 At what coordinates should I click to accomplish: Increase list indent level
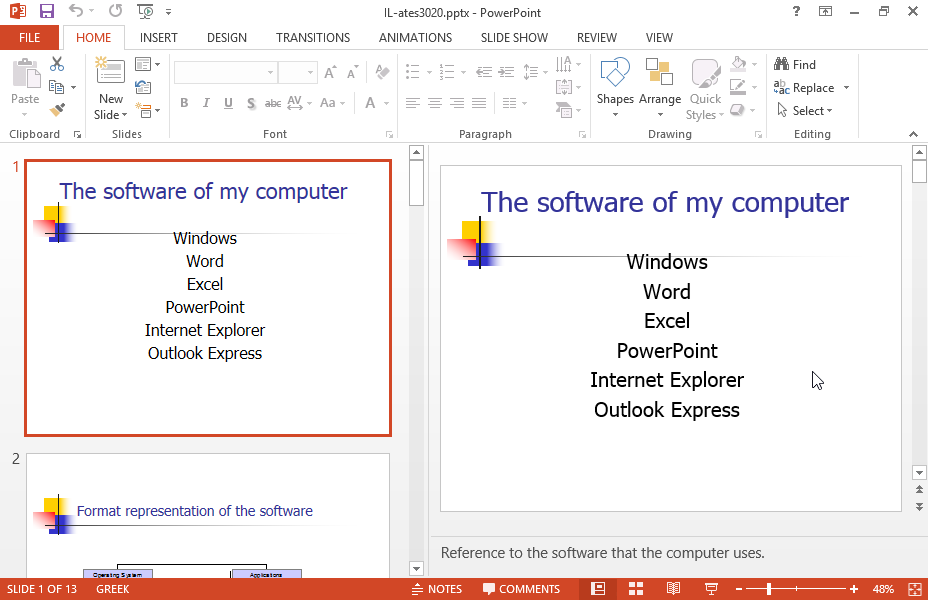pyautogui.click(x=506, y=72)
